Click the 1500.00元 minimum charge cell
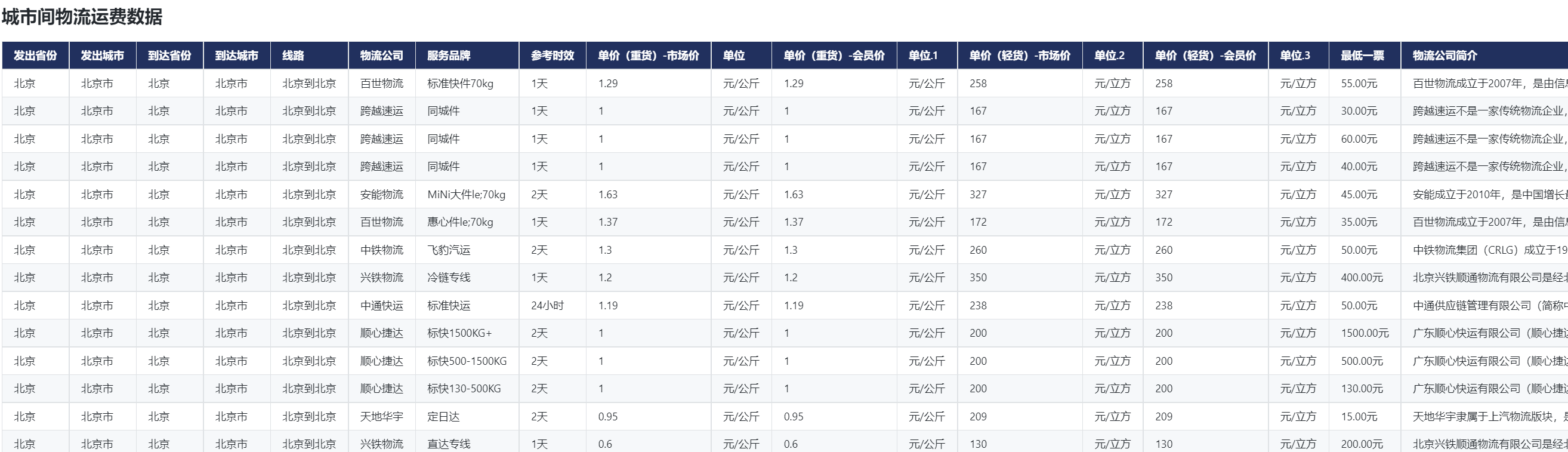1568x452 pixels. pyautogui.click(x=1365, y=333)
